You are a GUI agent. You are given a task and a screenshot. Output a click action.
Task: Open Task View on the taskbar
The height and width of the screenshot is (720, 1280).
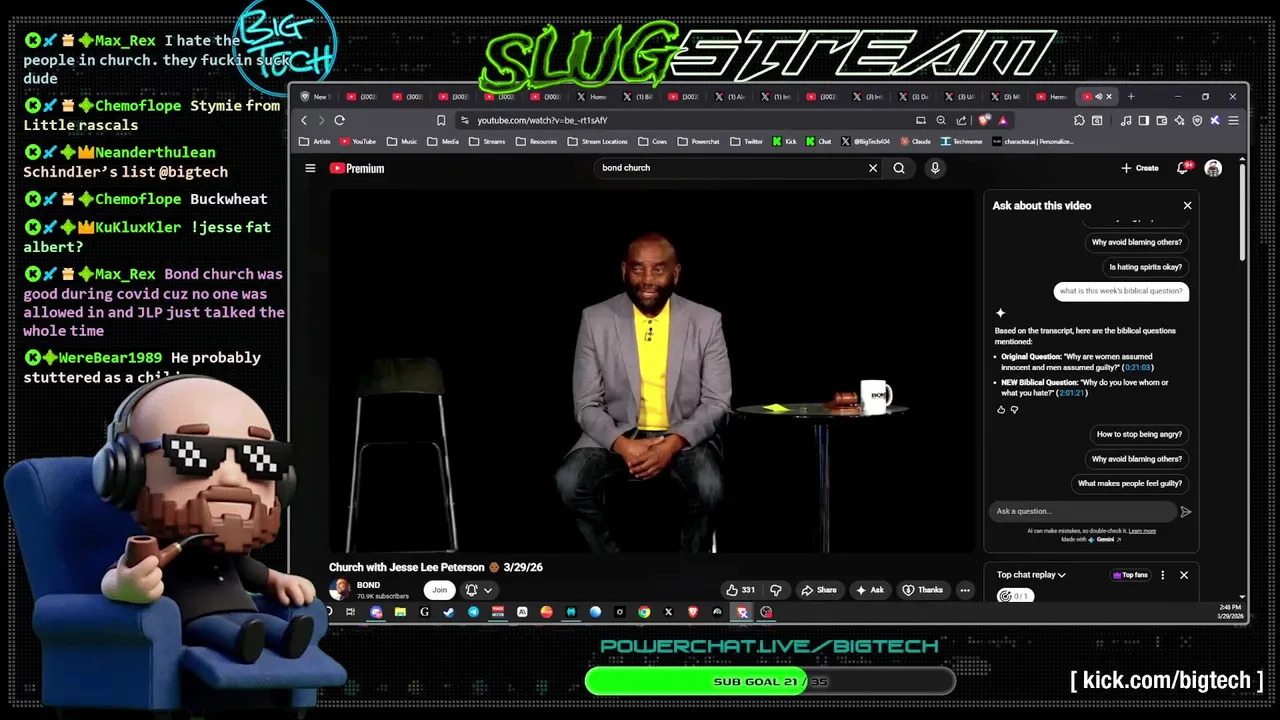(x=350, y=612)
